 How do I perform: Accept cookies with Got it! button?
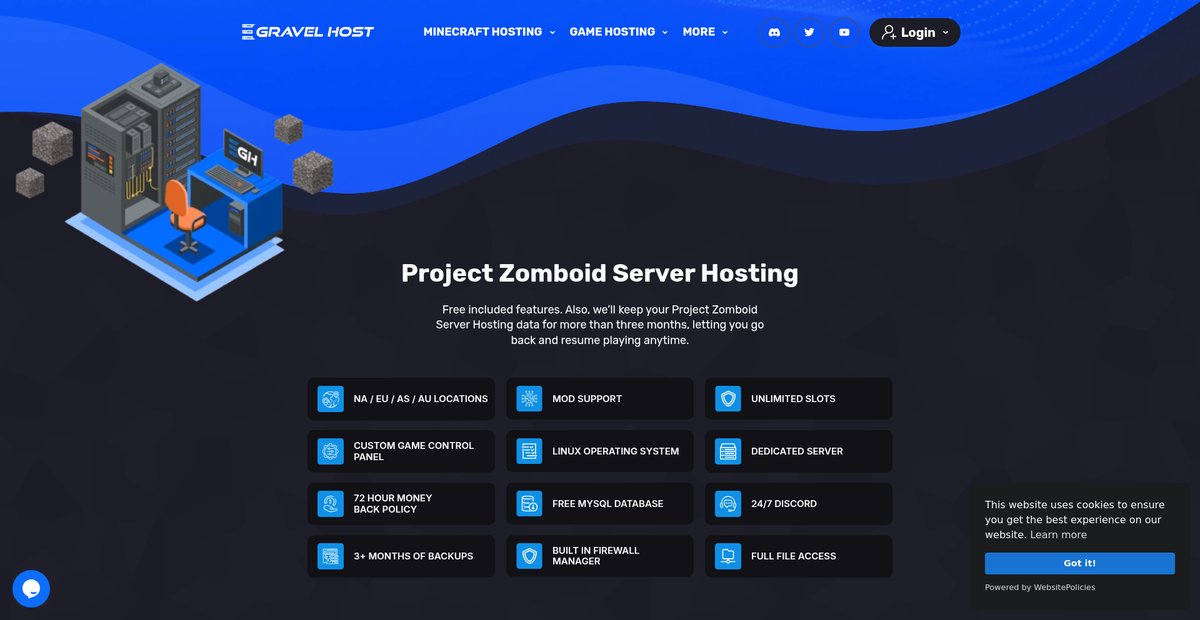[x=1079, y=563]
